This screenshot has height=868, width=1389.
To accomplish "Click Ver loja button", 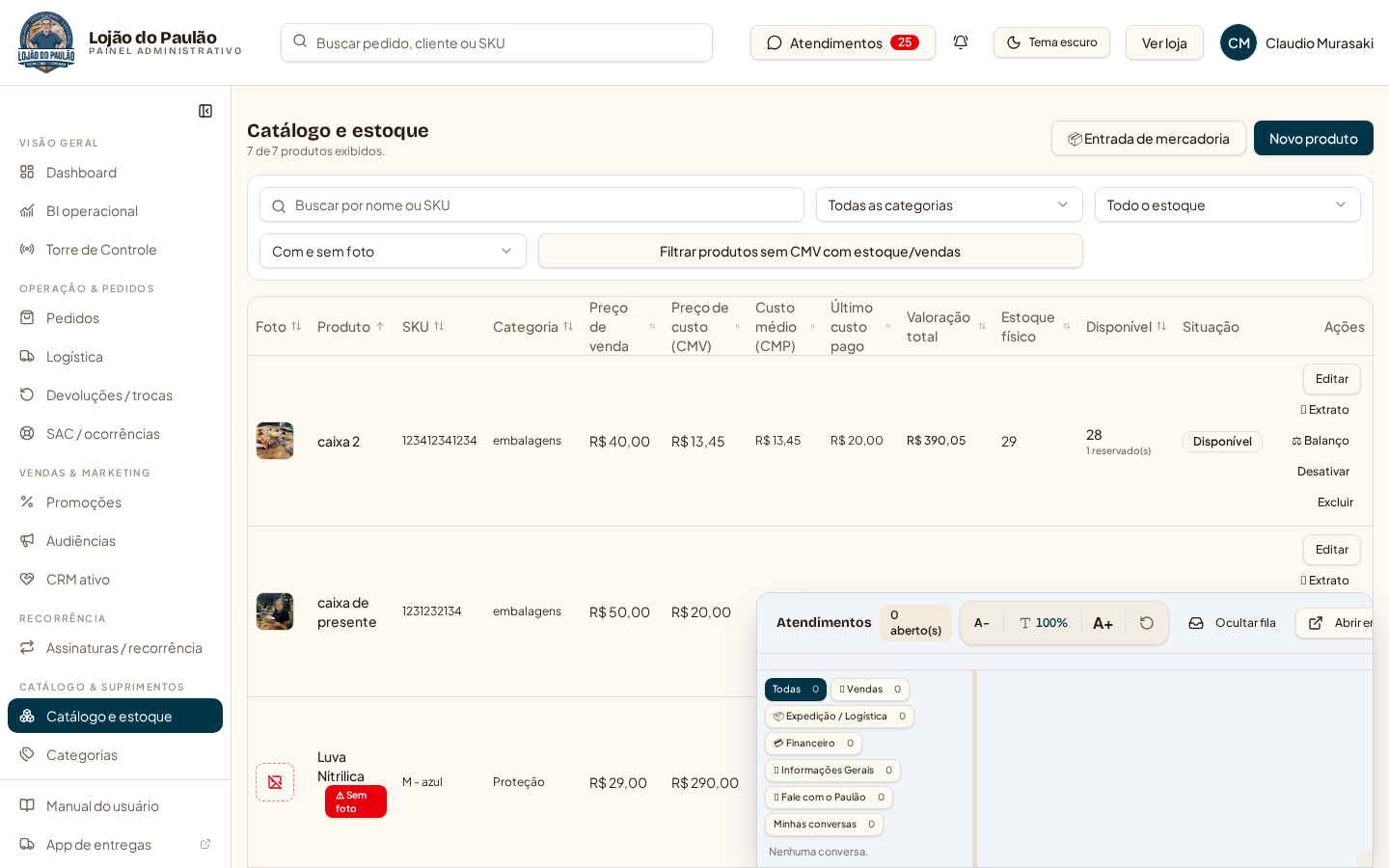I will [x=1164, y=42].
